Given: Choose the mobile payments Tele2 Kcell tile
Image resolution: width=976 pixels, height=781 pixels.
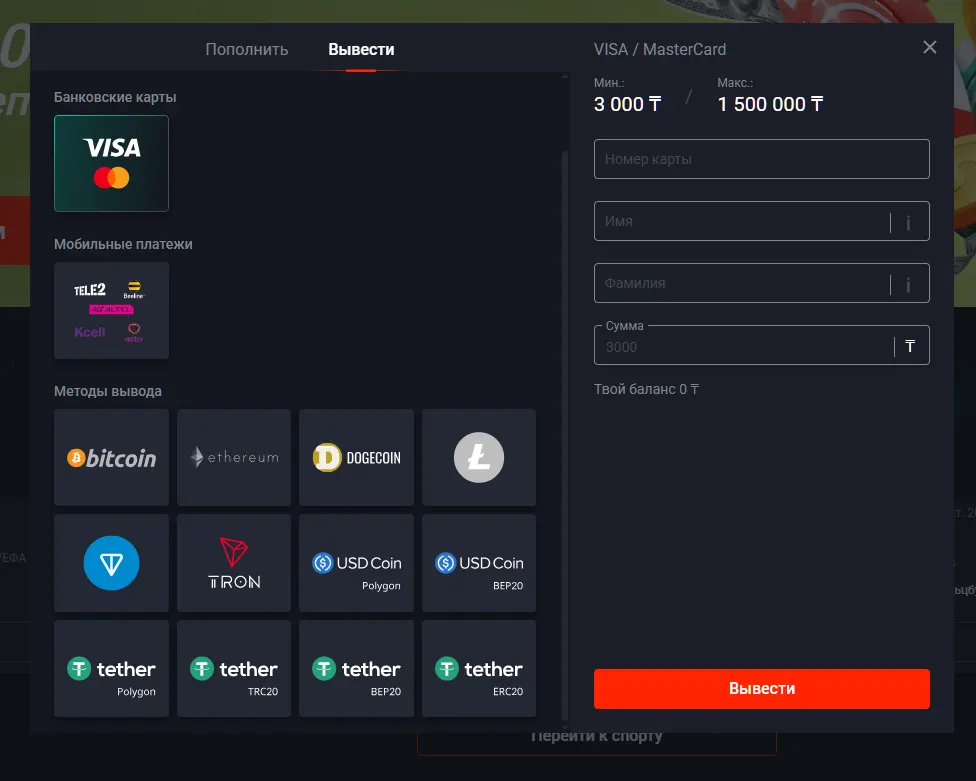Looking at the screenshot, I should click(x=111, y=311).
